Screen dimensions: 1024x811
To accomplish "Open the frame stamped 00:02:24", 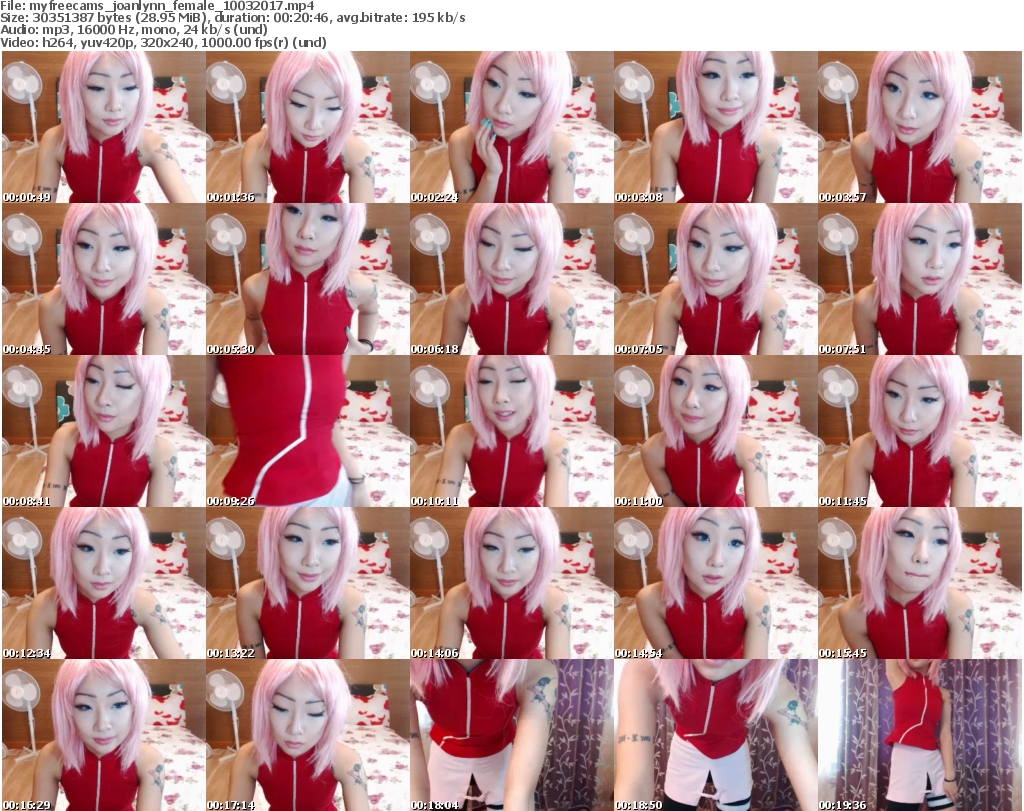I will point(512,127).
